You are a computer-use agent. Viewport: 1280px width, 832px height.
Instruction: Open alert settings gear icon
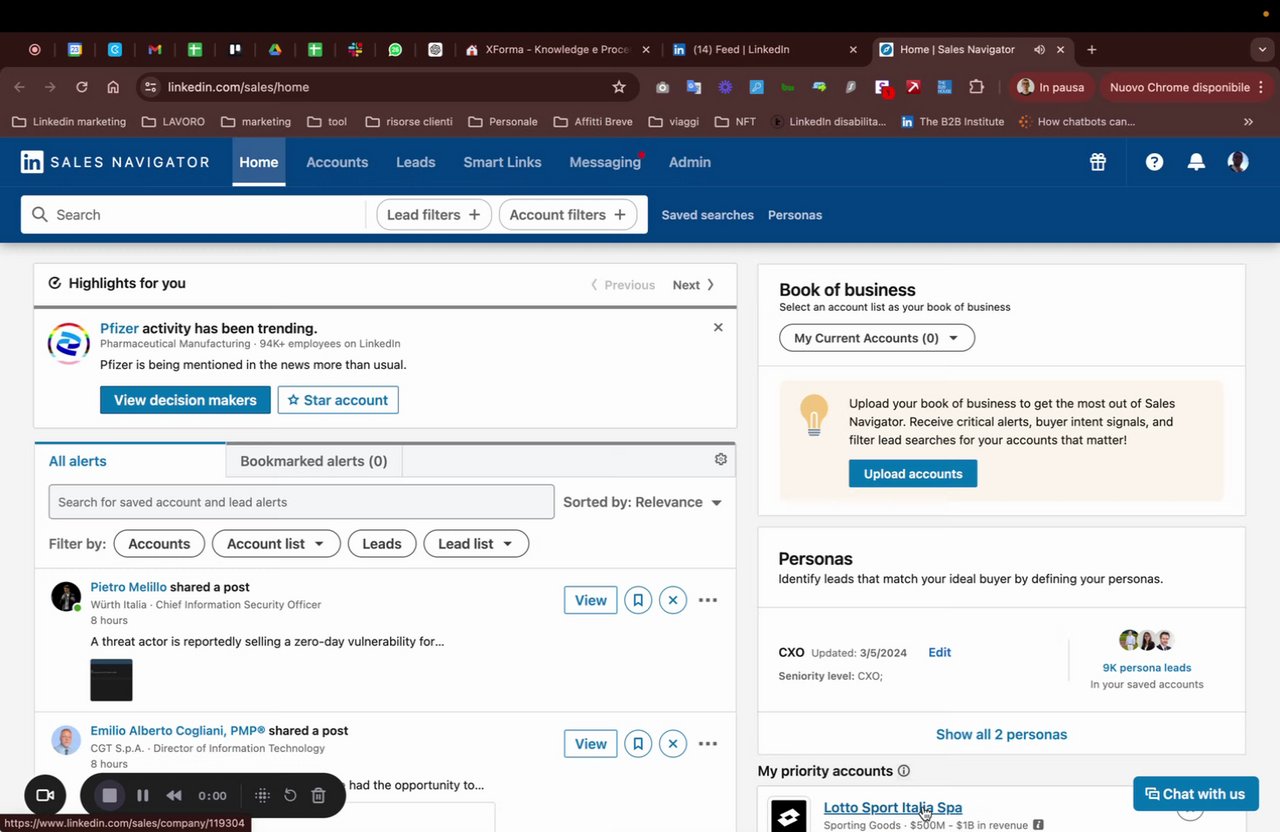click(x=720, y=459)
